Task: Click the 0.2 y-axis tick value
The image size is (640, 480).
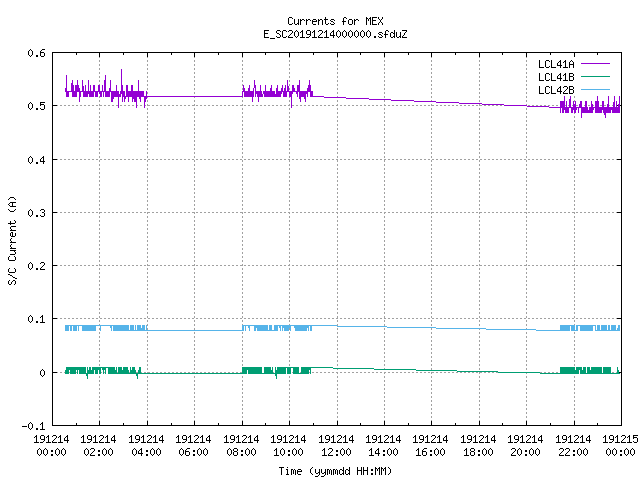Action: (36, 266)
